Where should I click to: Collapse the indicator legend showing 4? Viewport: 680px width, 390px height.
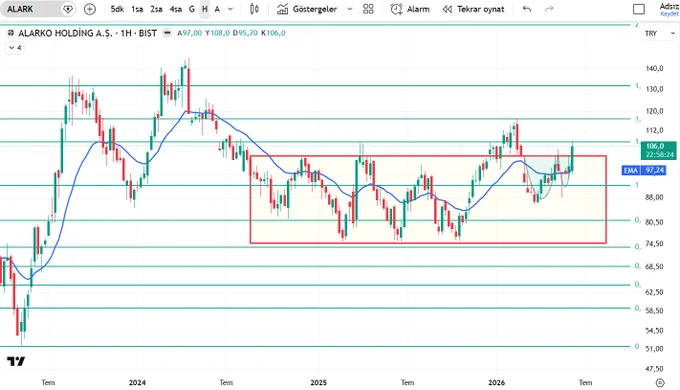(15, 48)
